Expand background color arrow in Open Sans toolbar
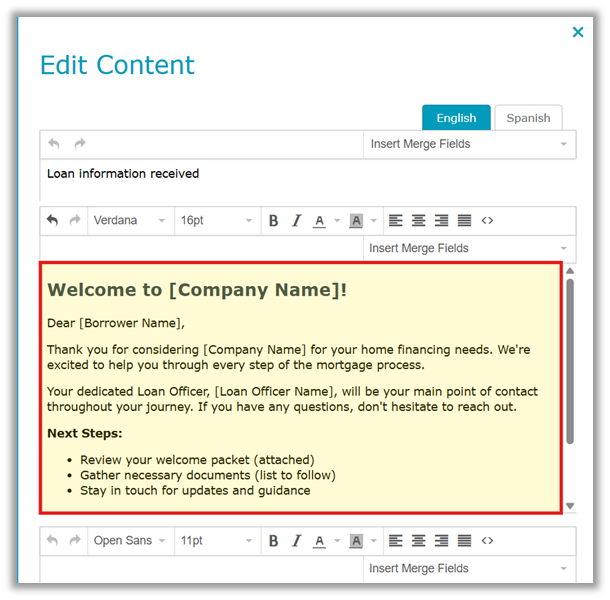 (x=374, y=540)
